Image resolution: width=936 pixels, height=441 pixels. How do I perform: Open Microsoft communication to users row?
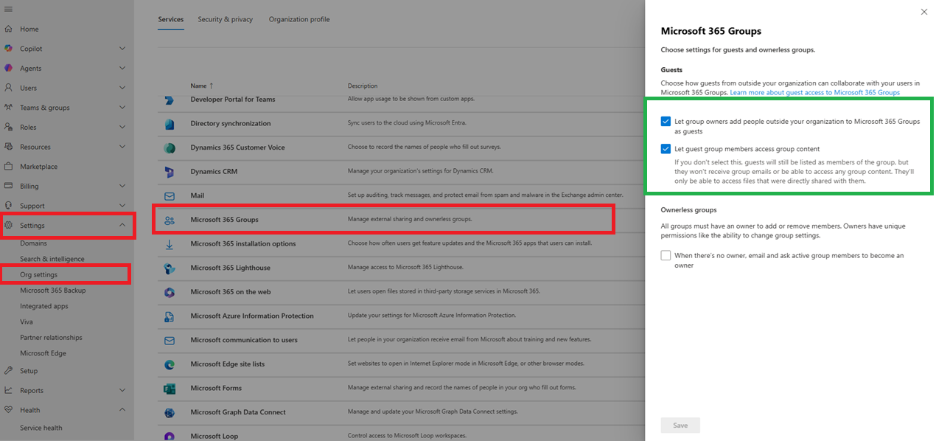click(x=399, y=340)
